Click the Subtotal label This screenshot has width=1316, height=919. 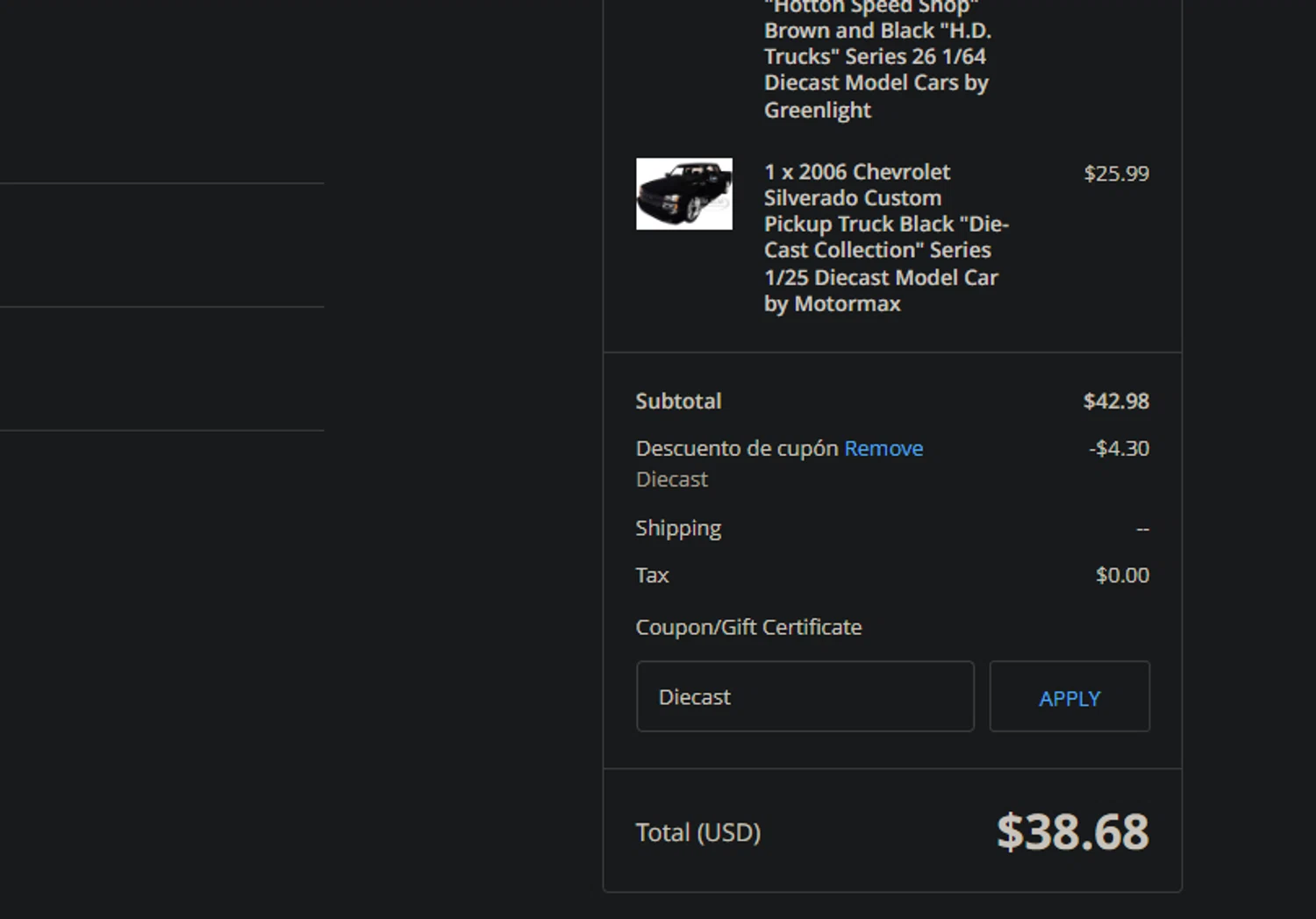click(x=678, y=402)
